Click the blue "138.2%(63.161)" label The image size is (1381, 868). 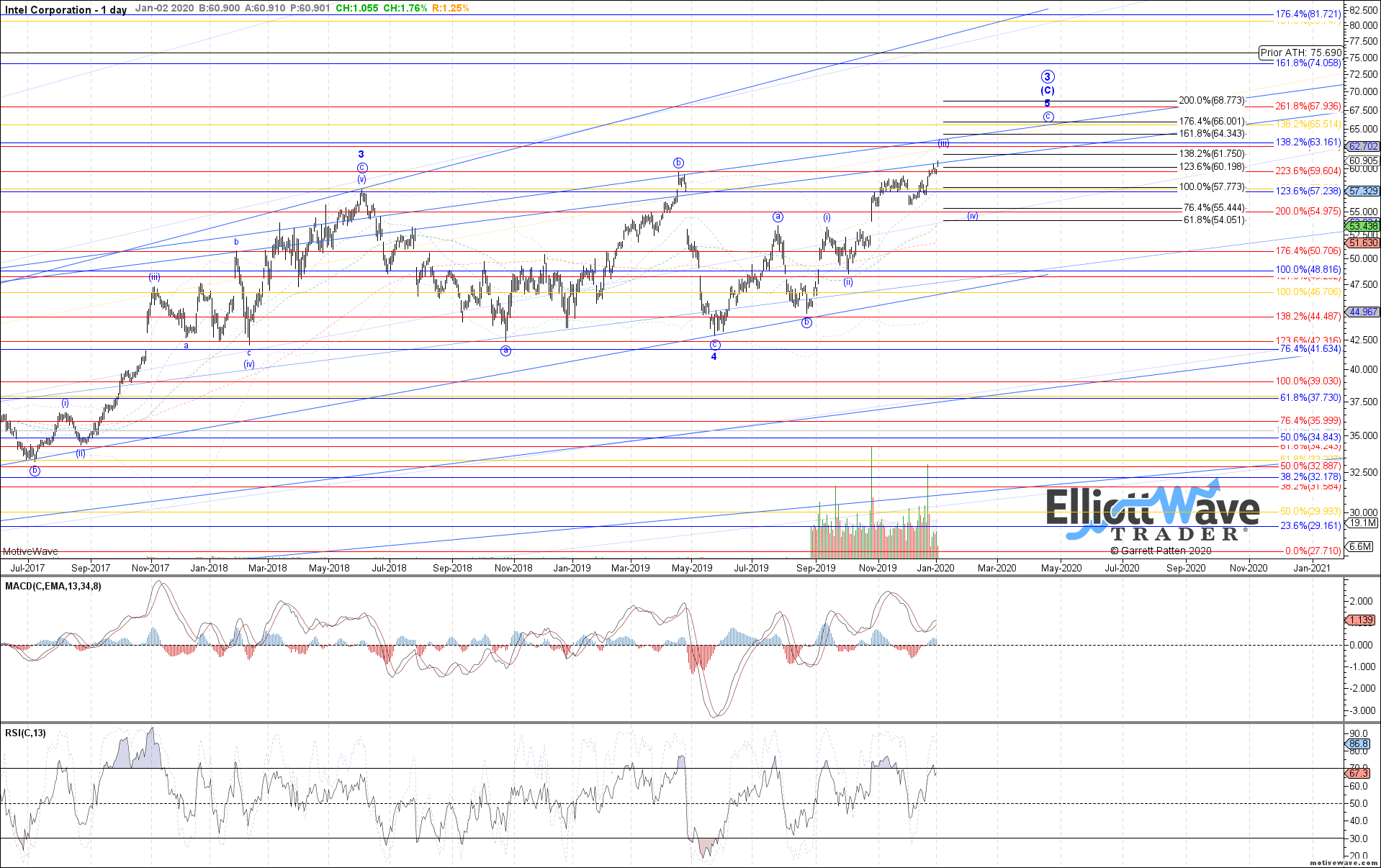pyautogui.click(x=1308, y=143)
